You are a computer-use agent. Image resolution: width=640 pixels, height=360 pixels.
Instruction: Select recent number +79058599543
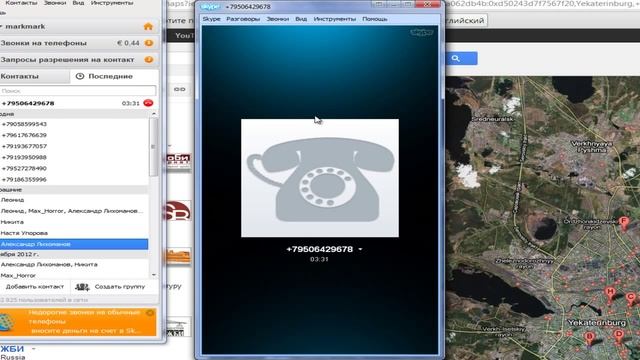click(74, 124)
